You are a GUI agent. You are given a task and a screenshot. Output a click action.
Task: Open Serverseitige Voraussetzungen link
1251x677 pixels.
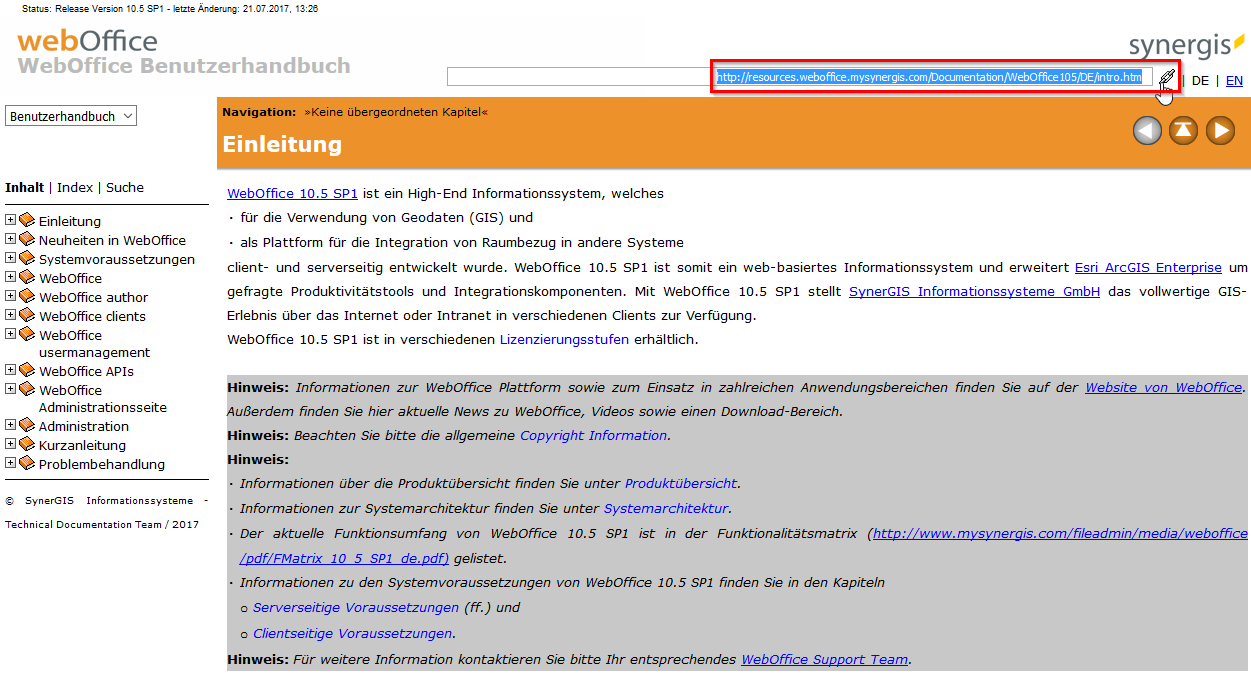356,607
